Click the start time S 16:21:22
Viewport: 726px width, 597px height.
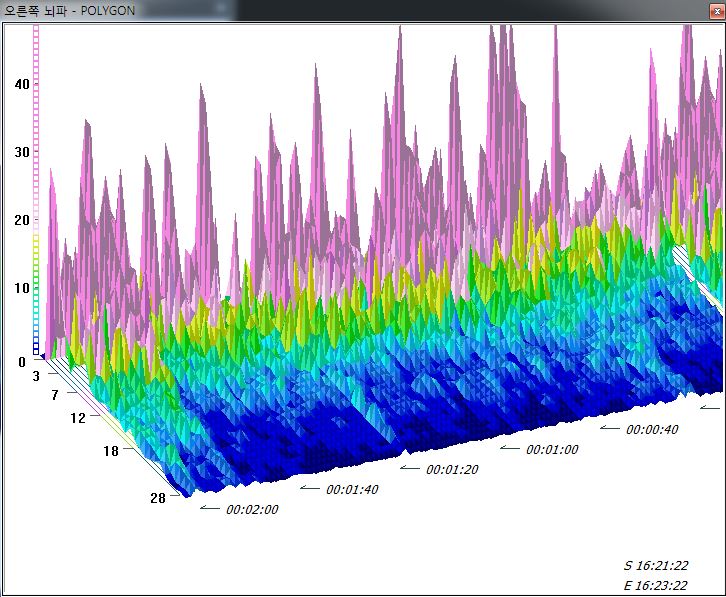(656, 566)
